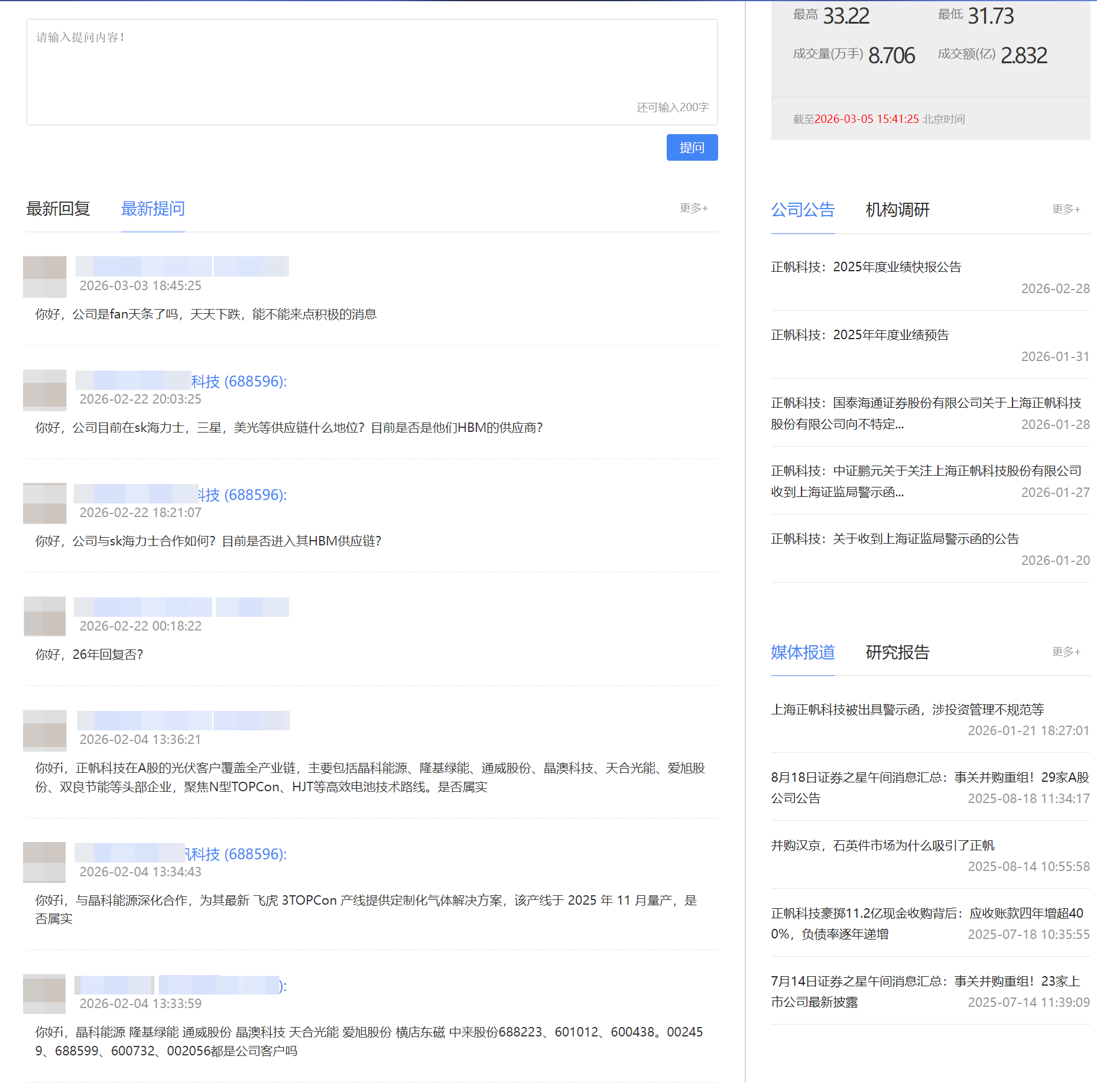Switch to 研究报告 tab
This screenshot has height=1092, width=1097.
(x=897, y=652)
